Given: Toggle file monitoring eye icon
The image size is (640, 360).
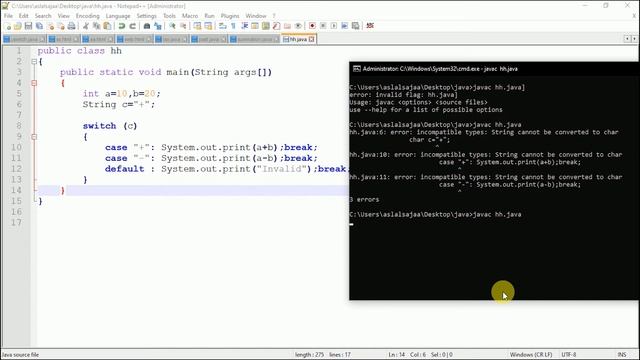Looking at the screenshot, I should click(x=298, y=26).
